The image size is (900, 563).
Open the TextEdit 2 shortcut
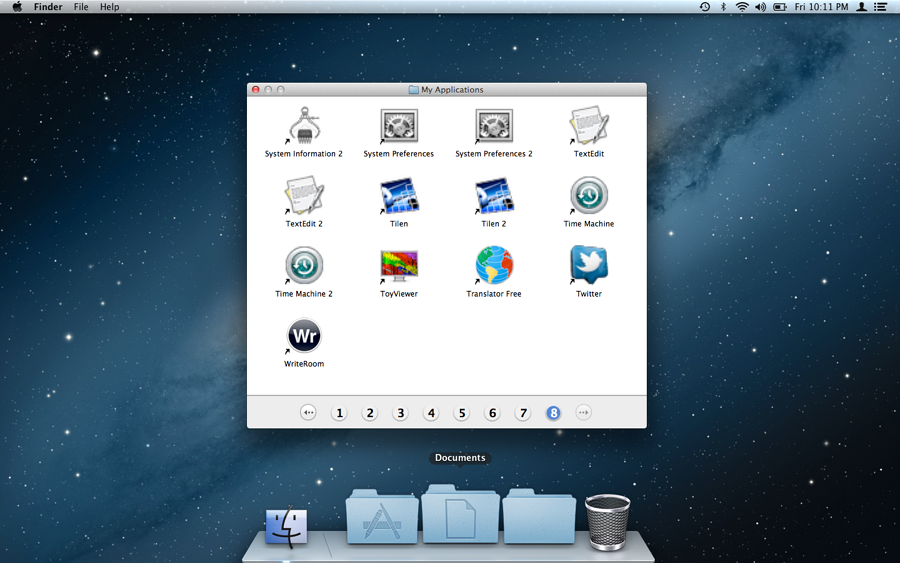304,195
